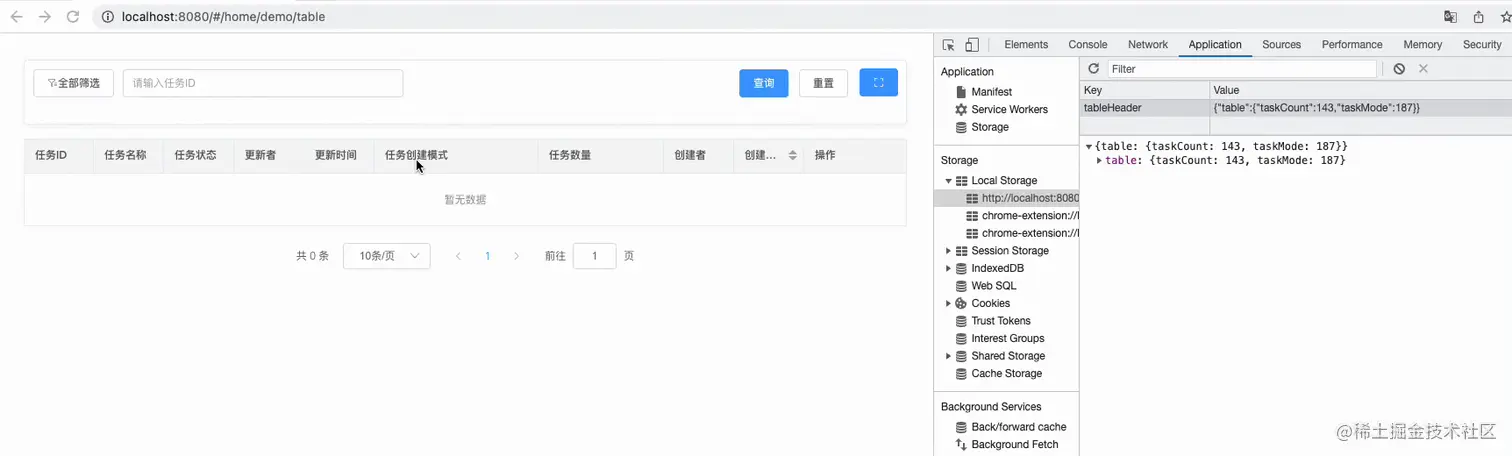Switch to the Memory tab

pyautogui.click(x=1422, y=45)
